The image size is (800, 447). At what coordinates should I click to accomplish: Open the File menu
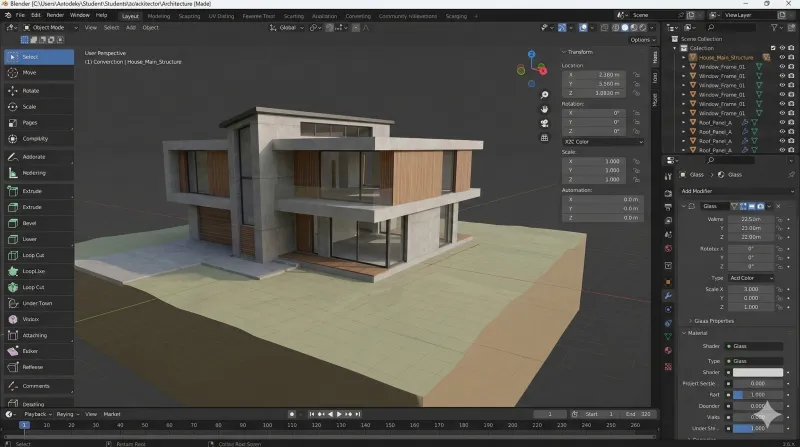pos(20,15)
